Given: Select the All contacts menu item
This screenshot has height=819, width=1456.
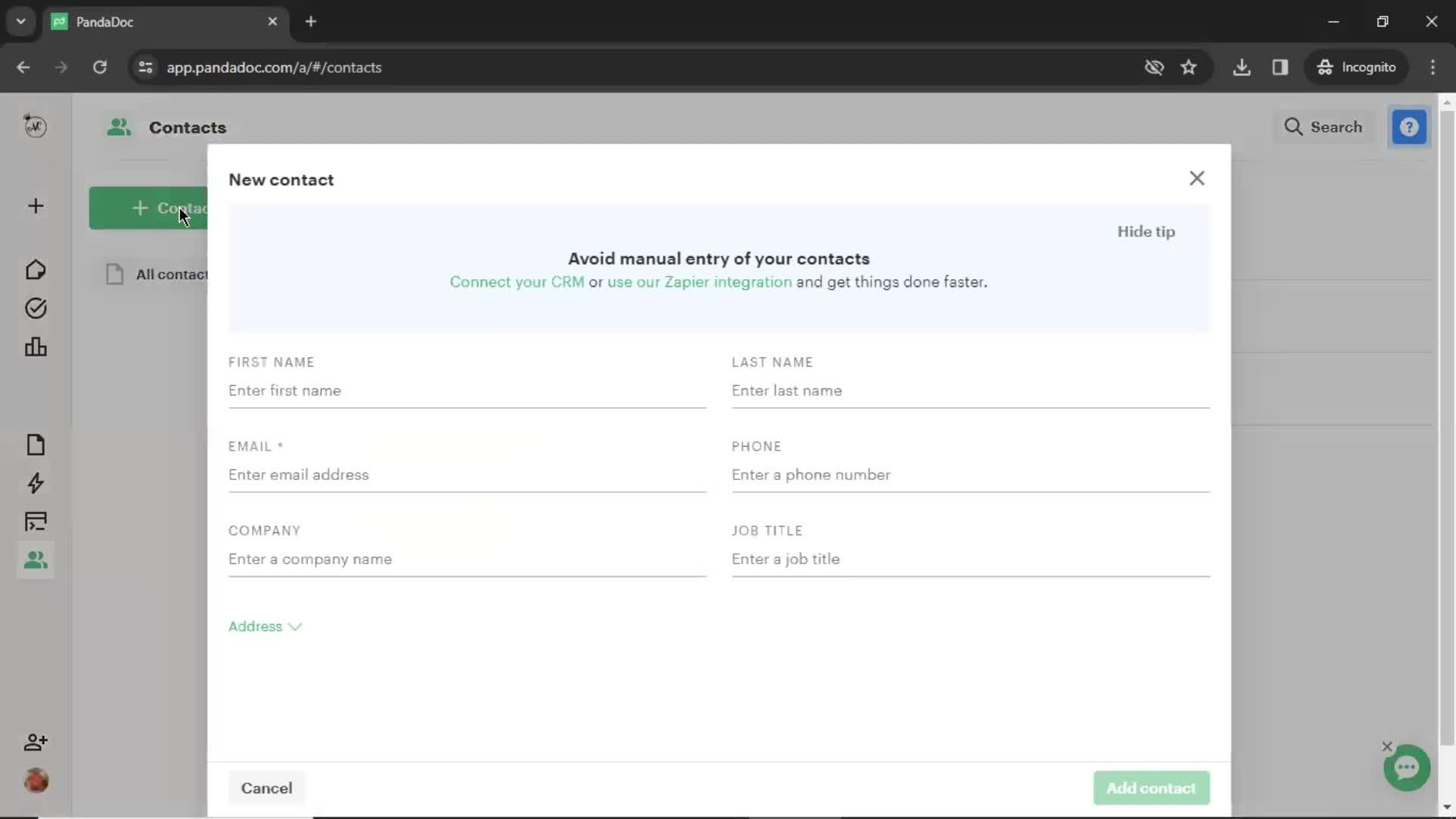Looking at the screenshot, I should pyautogui.click(x=172, y=273).
